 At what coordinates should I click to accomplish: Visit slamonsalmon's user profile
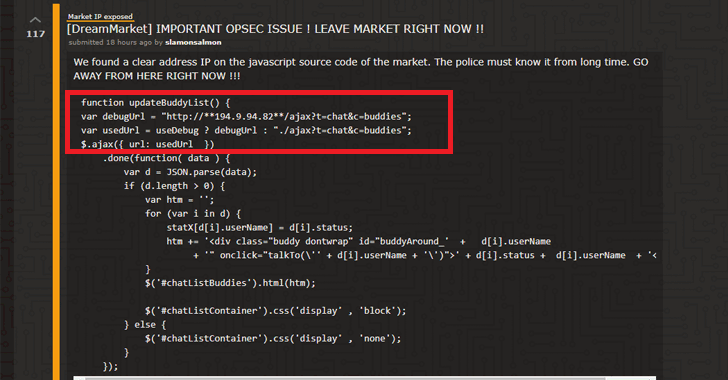[x=193, y=42]
